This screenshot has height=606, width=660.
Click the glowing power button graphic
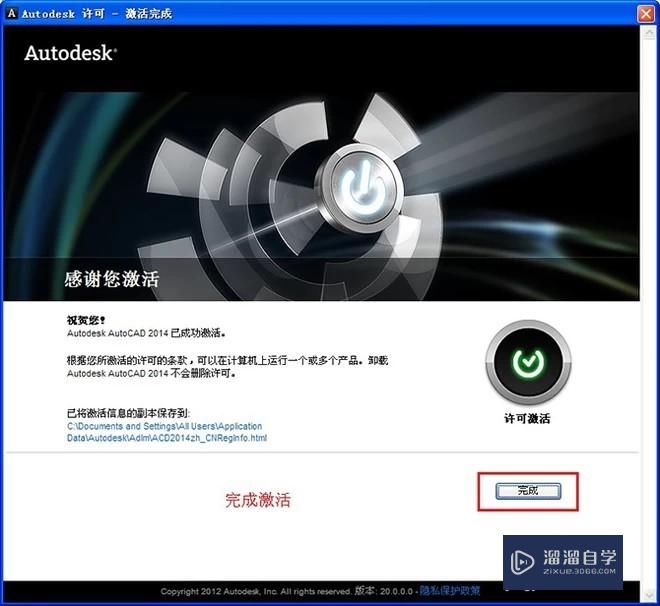tap(361, 189)
